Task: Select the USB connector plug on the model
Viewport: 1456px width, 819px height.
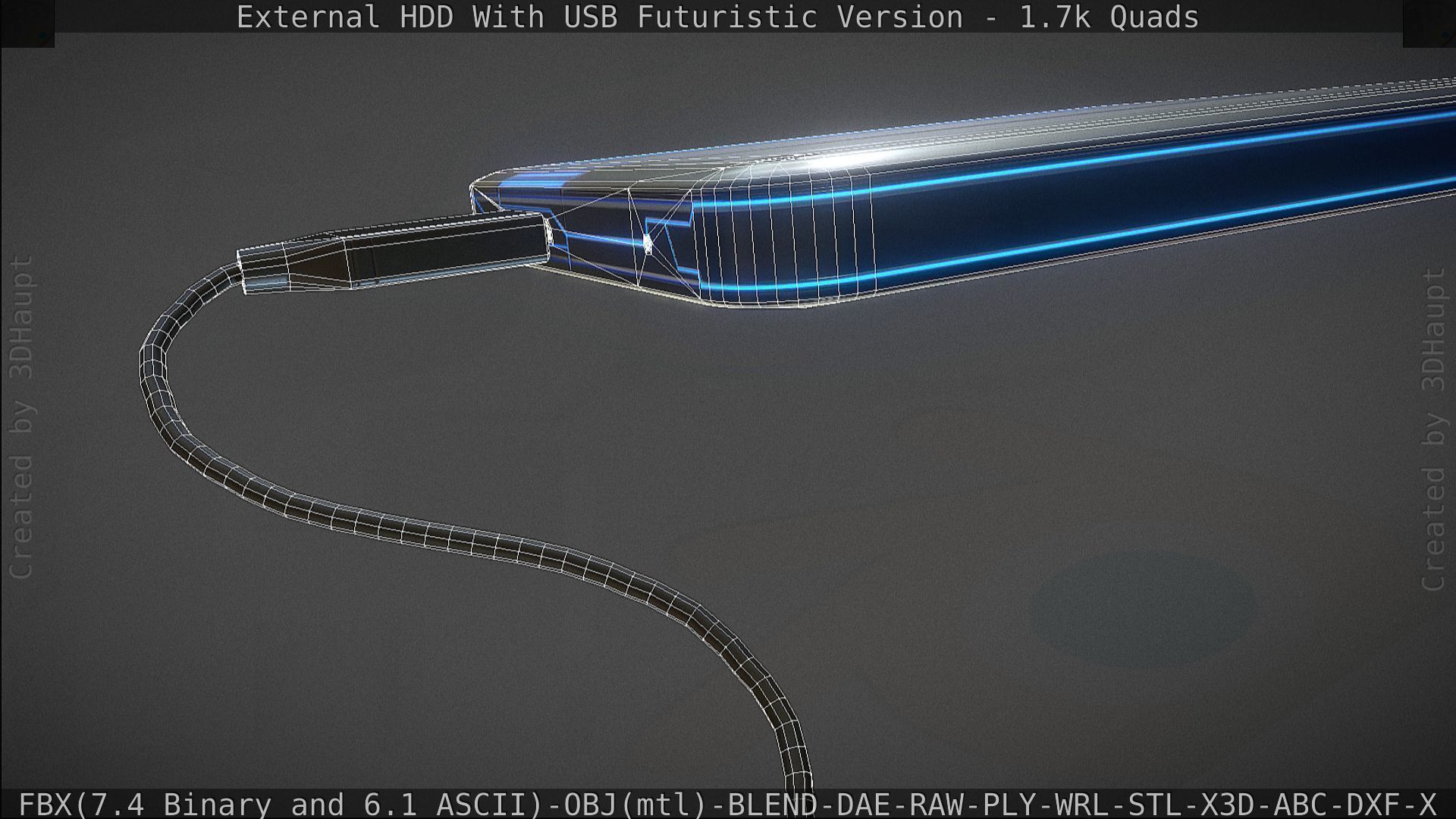Action: click(394, 253)
